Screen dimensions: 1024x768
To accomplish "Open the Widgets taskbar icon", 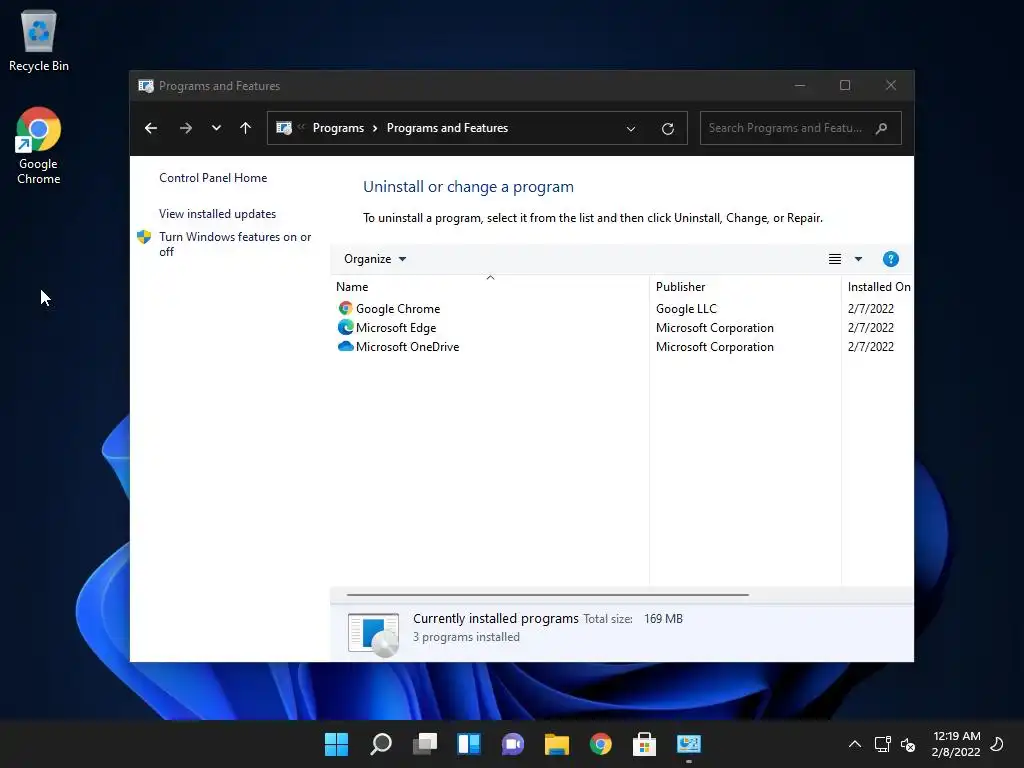I will coord(469,744).
